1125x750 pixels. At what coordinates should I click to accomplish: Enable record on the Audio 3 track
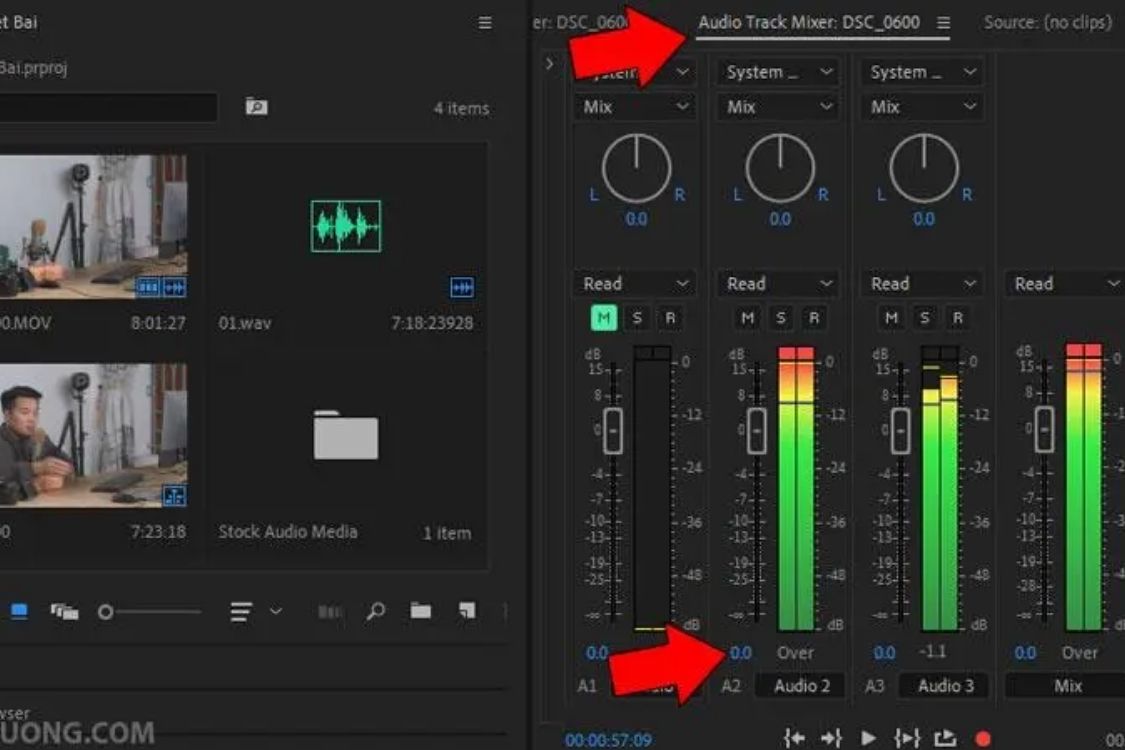[957, 318]
